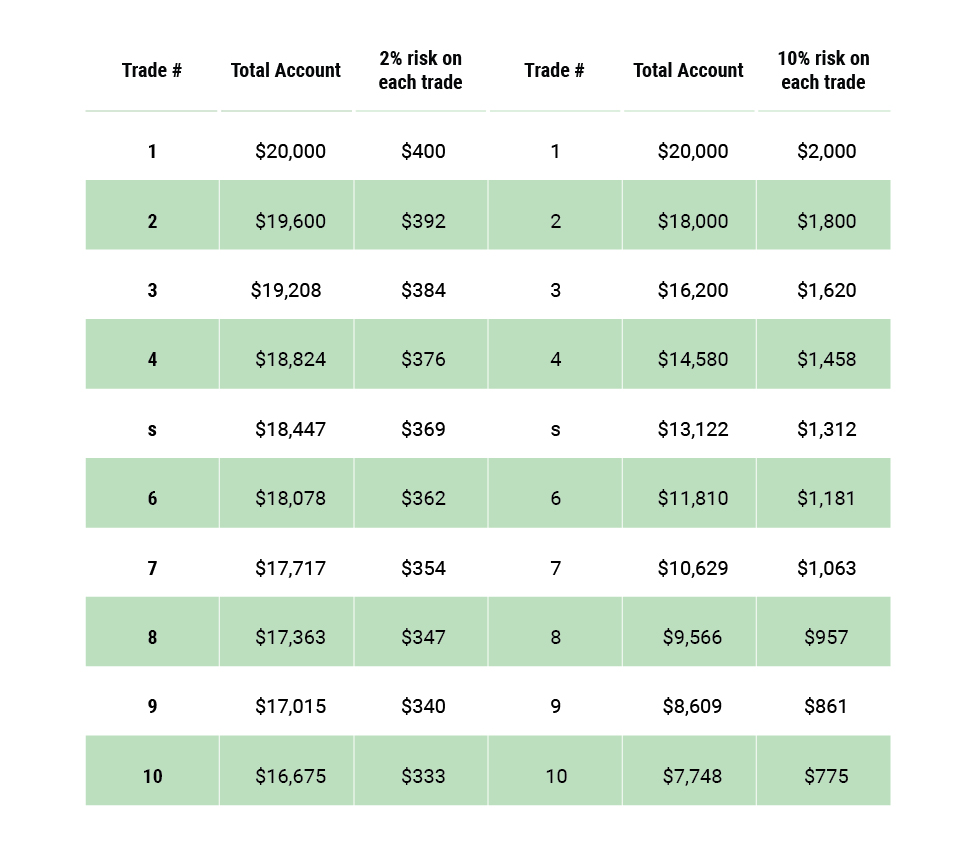Screen dimensions: 976x860
Task: Select the $19,208 account value
Action: (x=286, y=290)
